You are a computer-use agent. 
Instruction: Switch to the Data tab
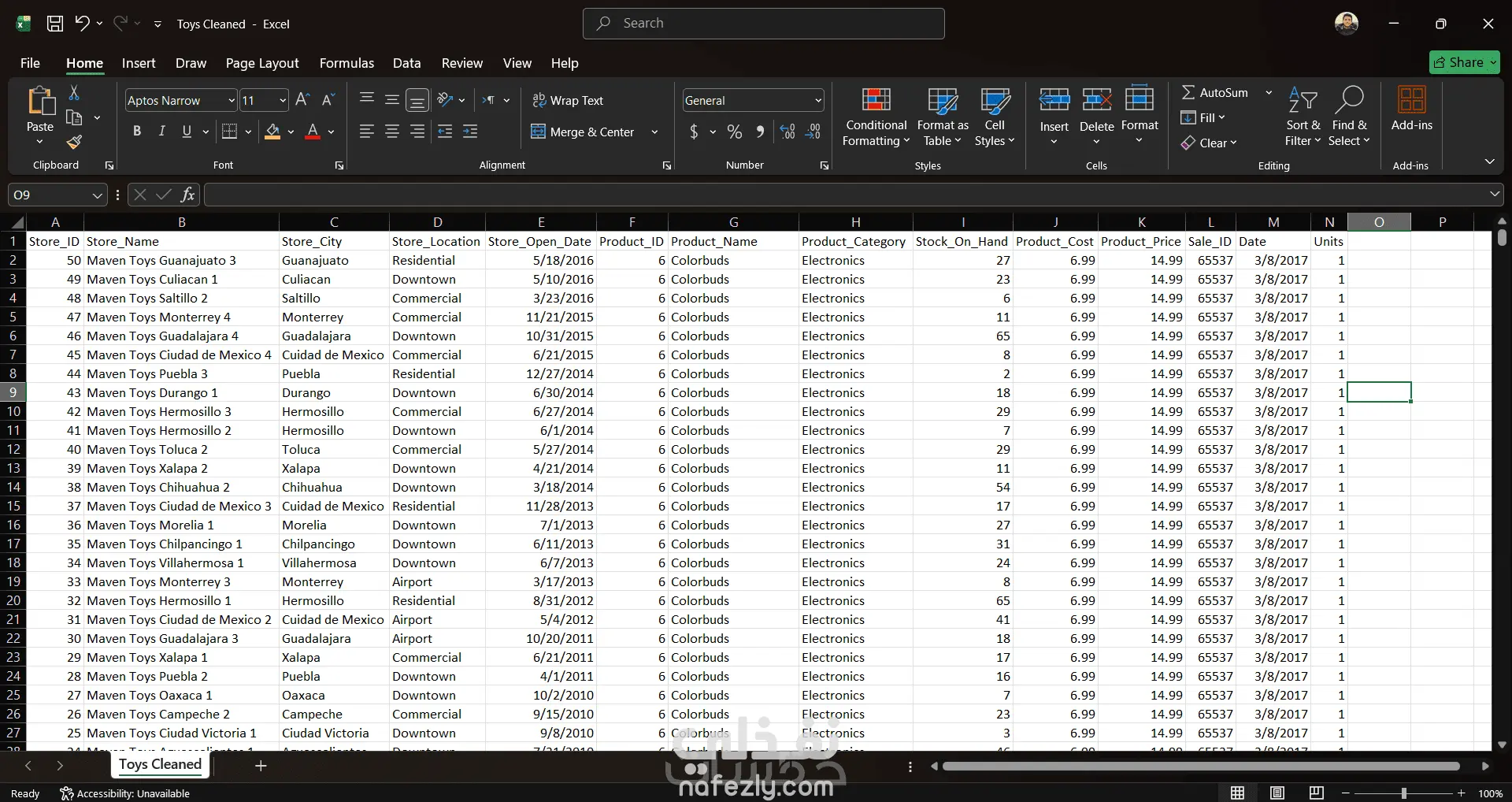(407, 63)
